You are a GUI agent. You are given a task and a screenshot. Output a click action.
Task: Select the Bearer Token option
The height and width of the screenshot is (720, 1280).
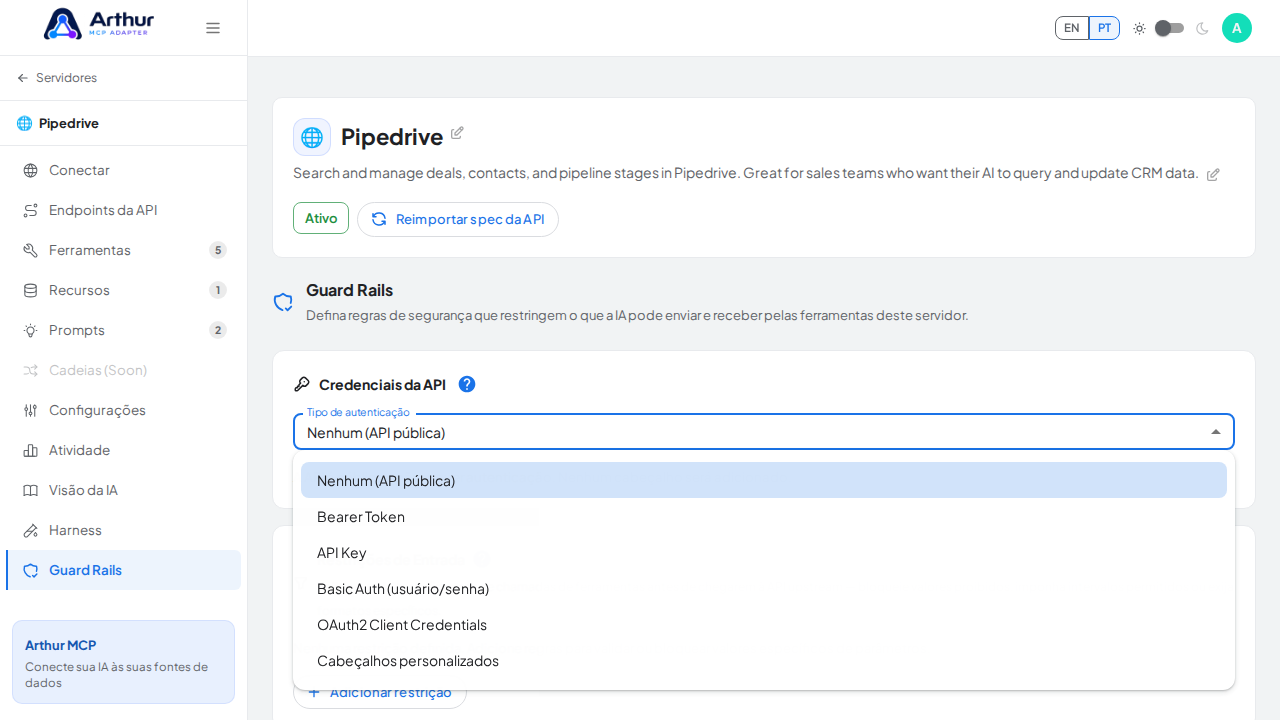click(x=764, y=516)
